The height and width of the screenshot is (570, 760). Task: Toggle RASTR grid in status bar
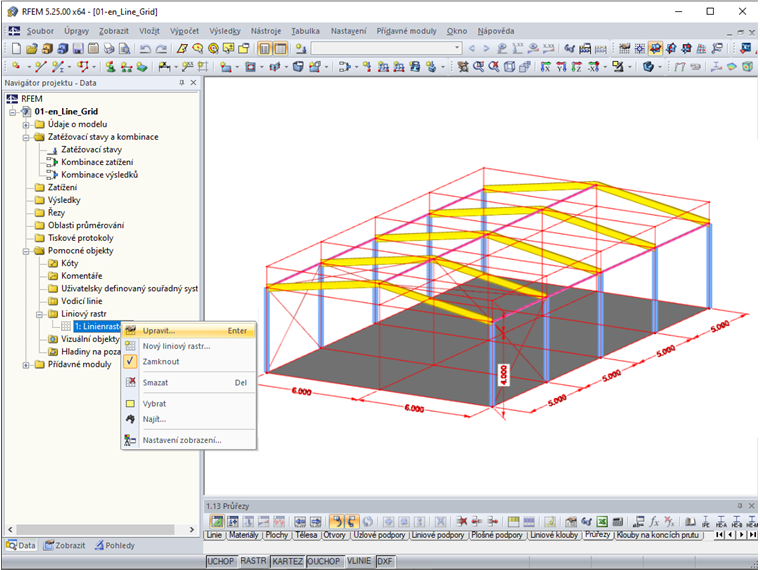[253, 561]
